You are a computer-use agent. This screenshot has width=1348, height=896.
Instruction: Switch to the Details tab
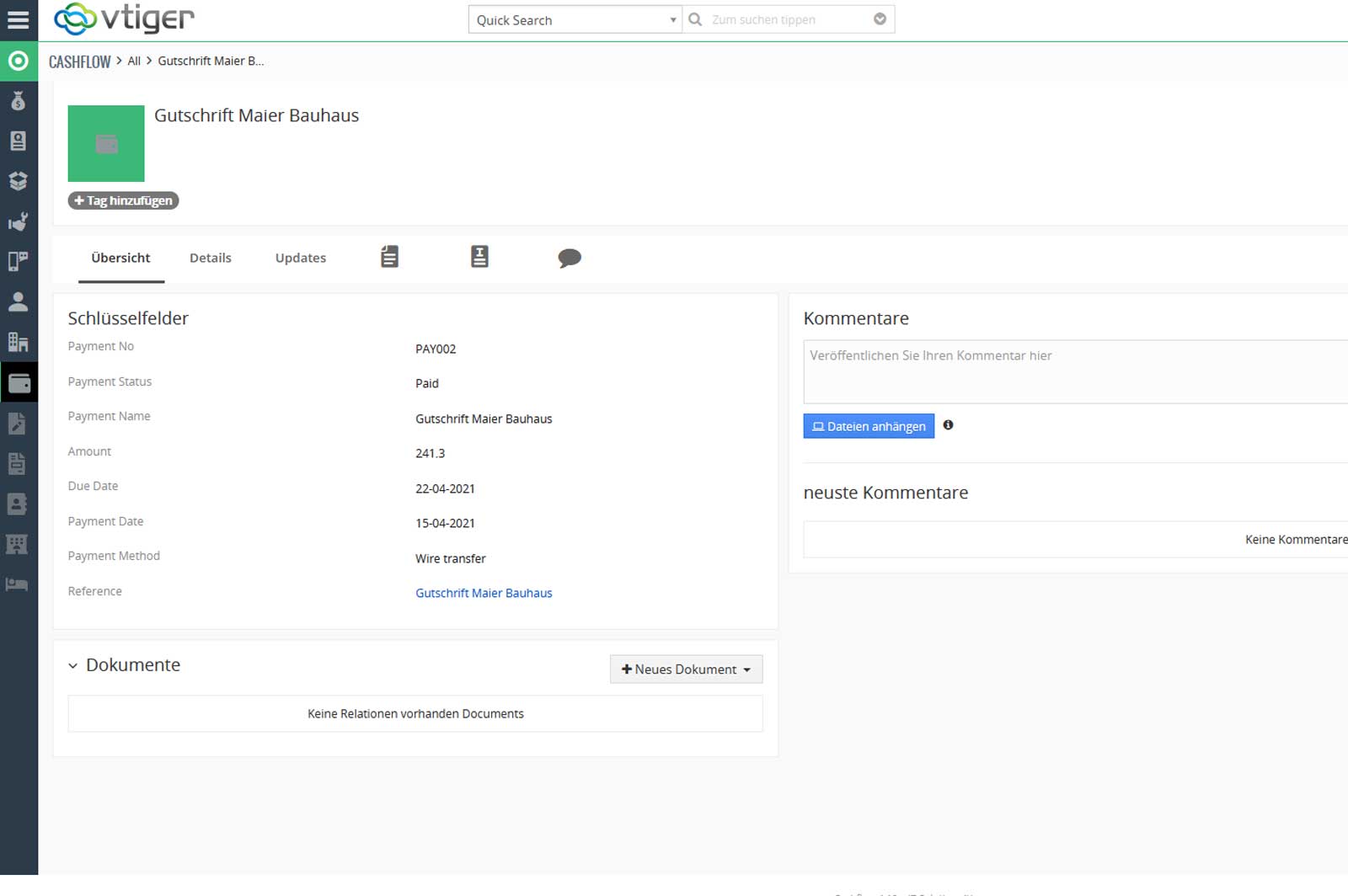tap(210, 258)
